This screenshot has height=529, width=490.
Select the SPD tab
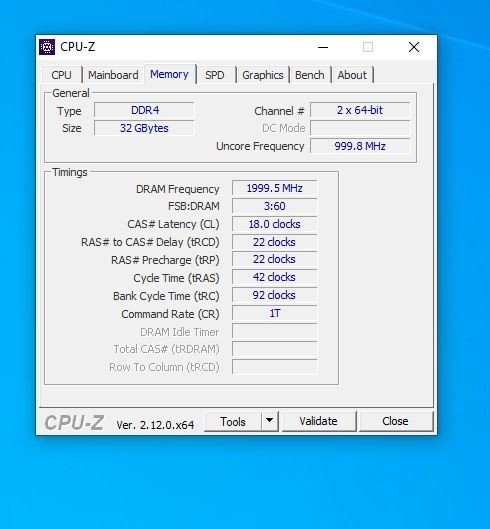pyautogui.click(x=215, y=75)
